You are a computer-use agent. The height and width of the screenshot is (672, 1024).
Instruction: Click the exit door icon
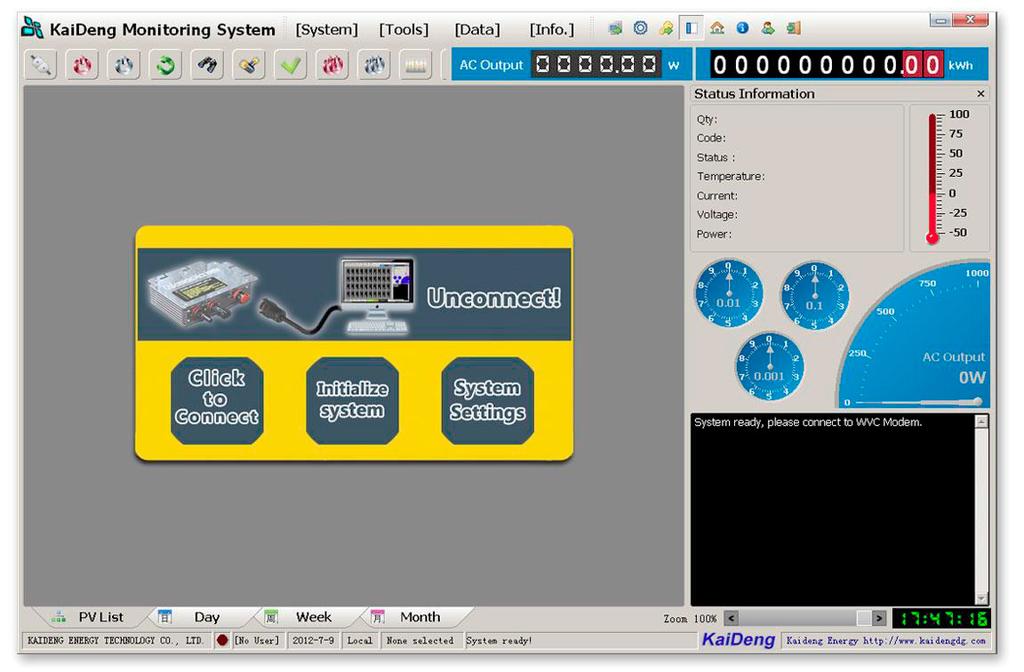(x=793, y=28)
